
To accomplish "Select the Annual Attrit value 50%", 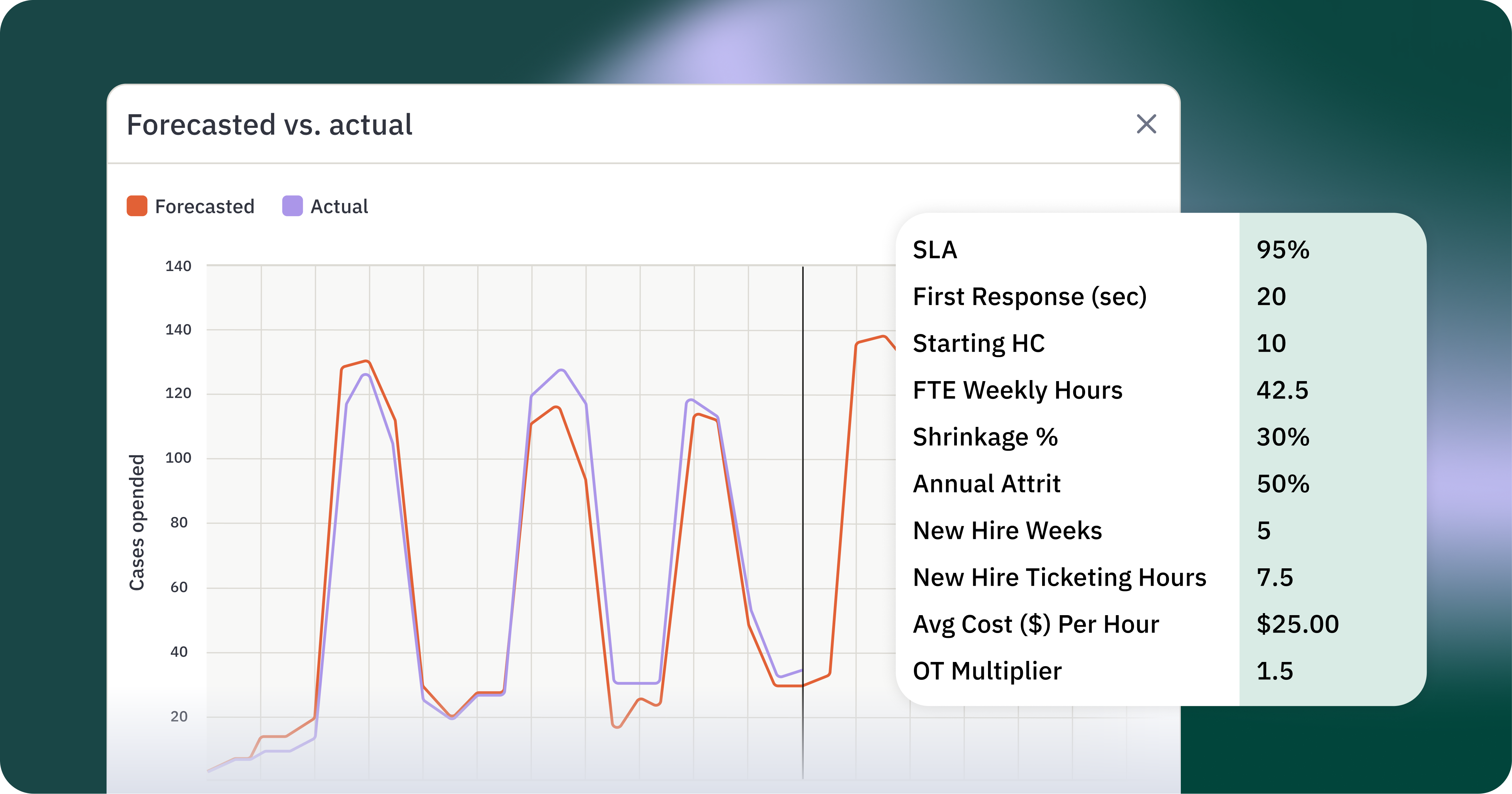I will (x=1282, y=484).
